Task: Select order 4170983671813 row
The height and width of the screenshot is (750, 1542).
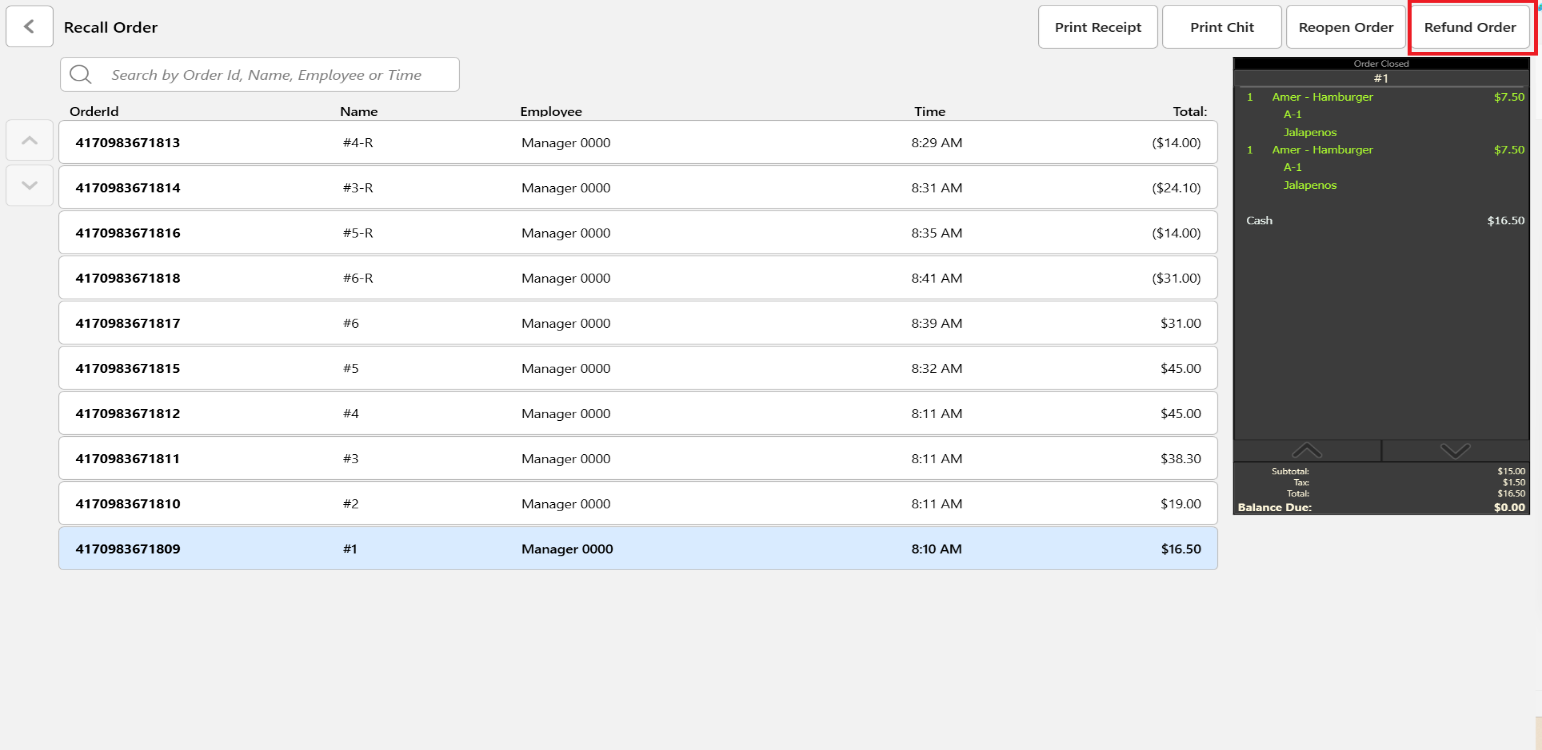Action: [x=638, y=142]
